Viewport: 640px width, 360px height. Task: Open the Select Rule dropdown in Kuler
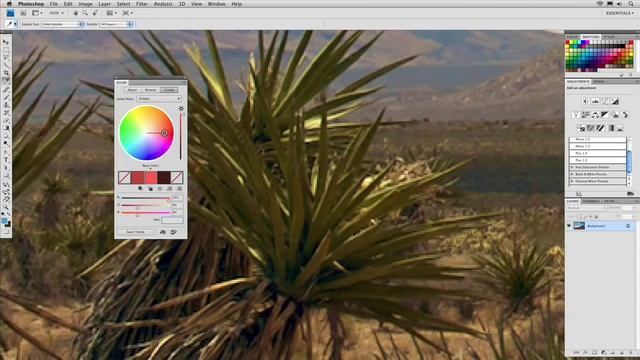[x=159, y=98]
